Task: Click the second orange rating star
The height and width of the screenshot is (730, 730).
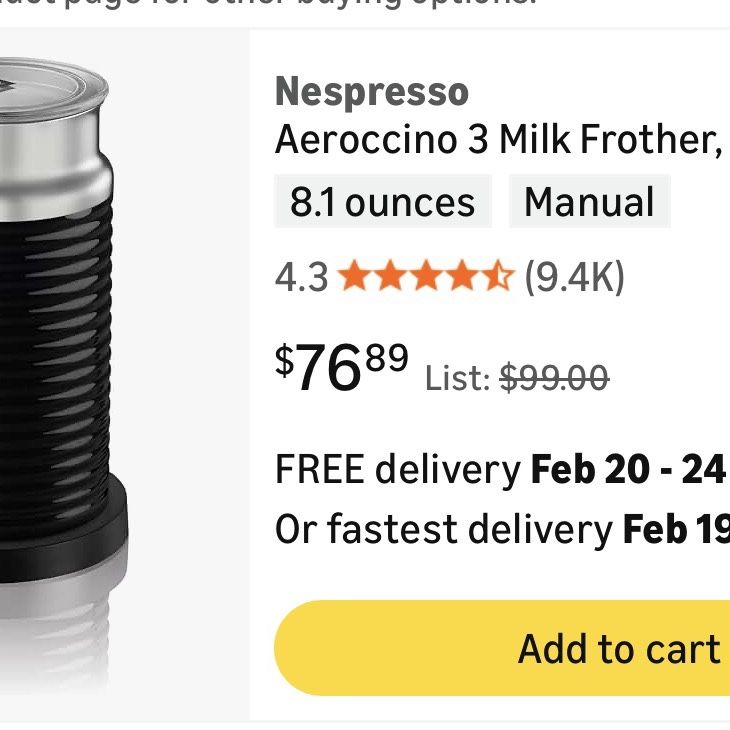Action: pos(390,275)
